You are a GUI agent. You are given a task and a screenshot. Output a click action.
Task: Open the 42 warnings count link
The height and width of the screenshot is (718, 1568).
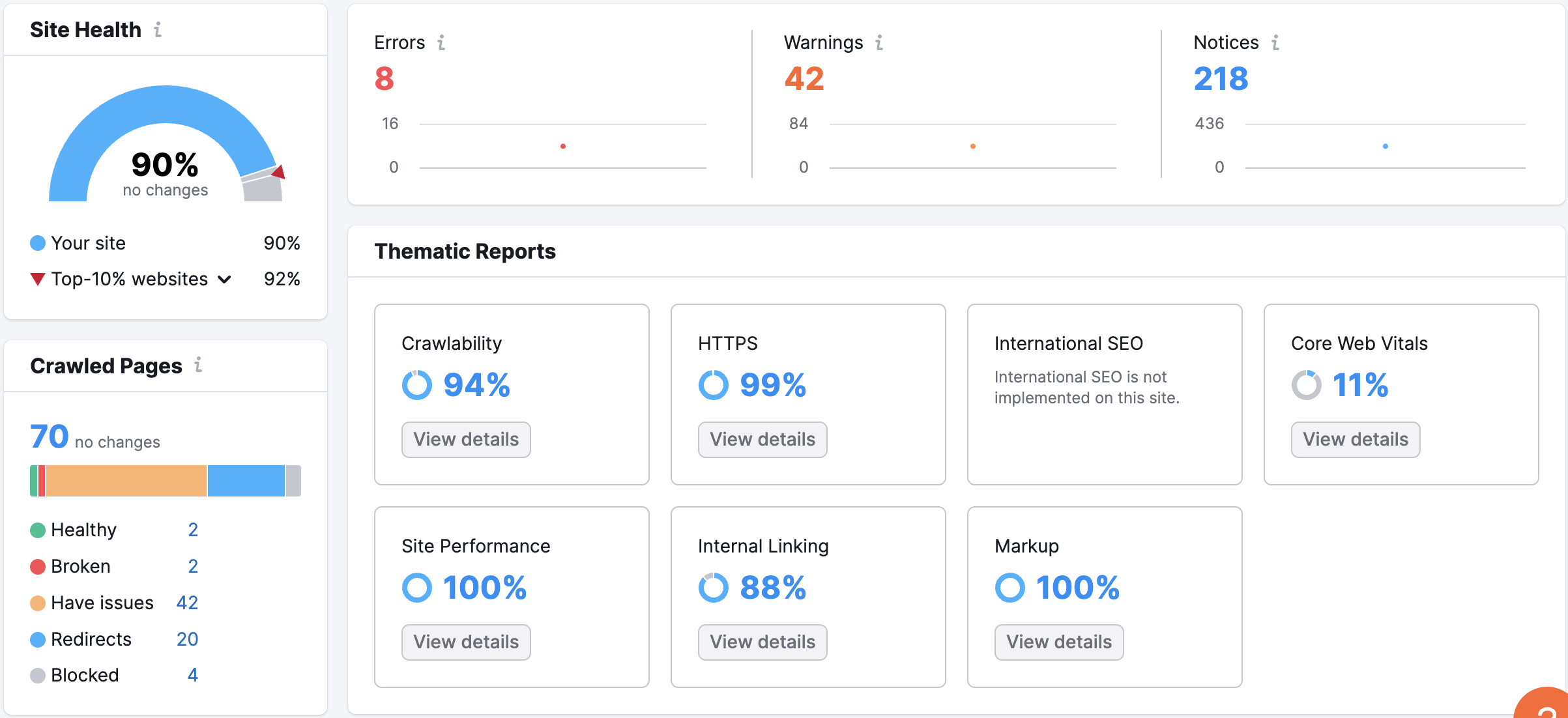pyautogui.click(x=804, y=79)
